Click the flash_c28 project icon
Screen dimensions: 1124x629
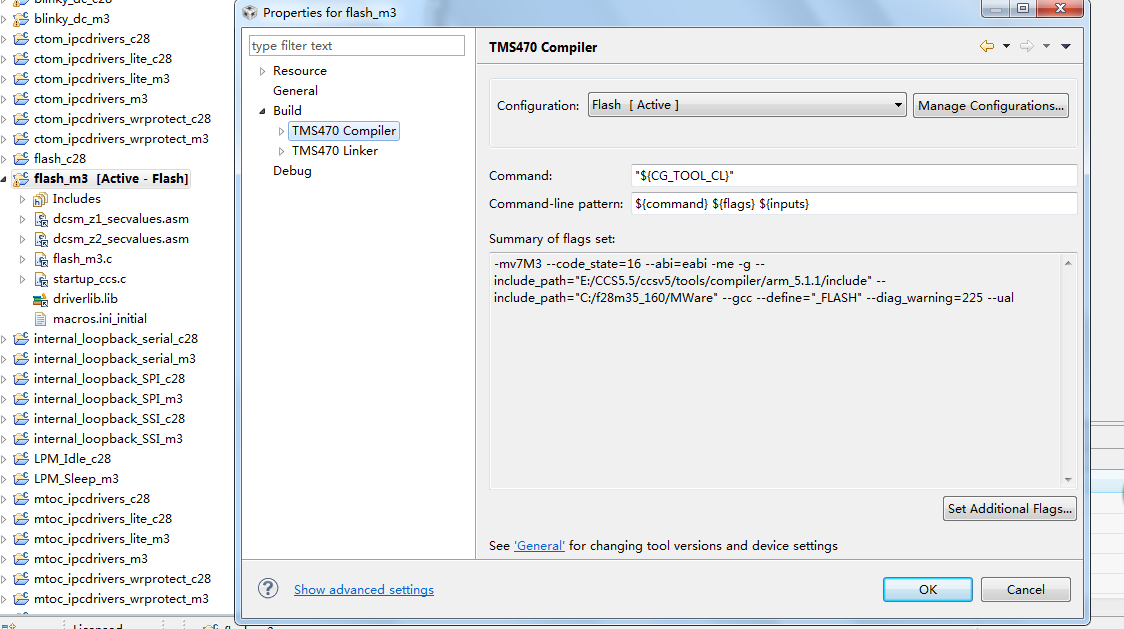pyautogui.click(x=22, y=159)
